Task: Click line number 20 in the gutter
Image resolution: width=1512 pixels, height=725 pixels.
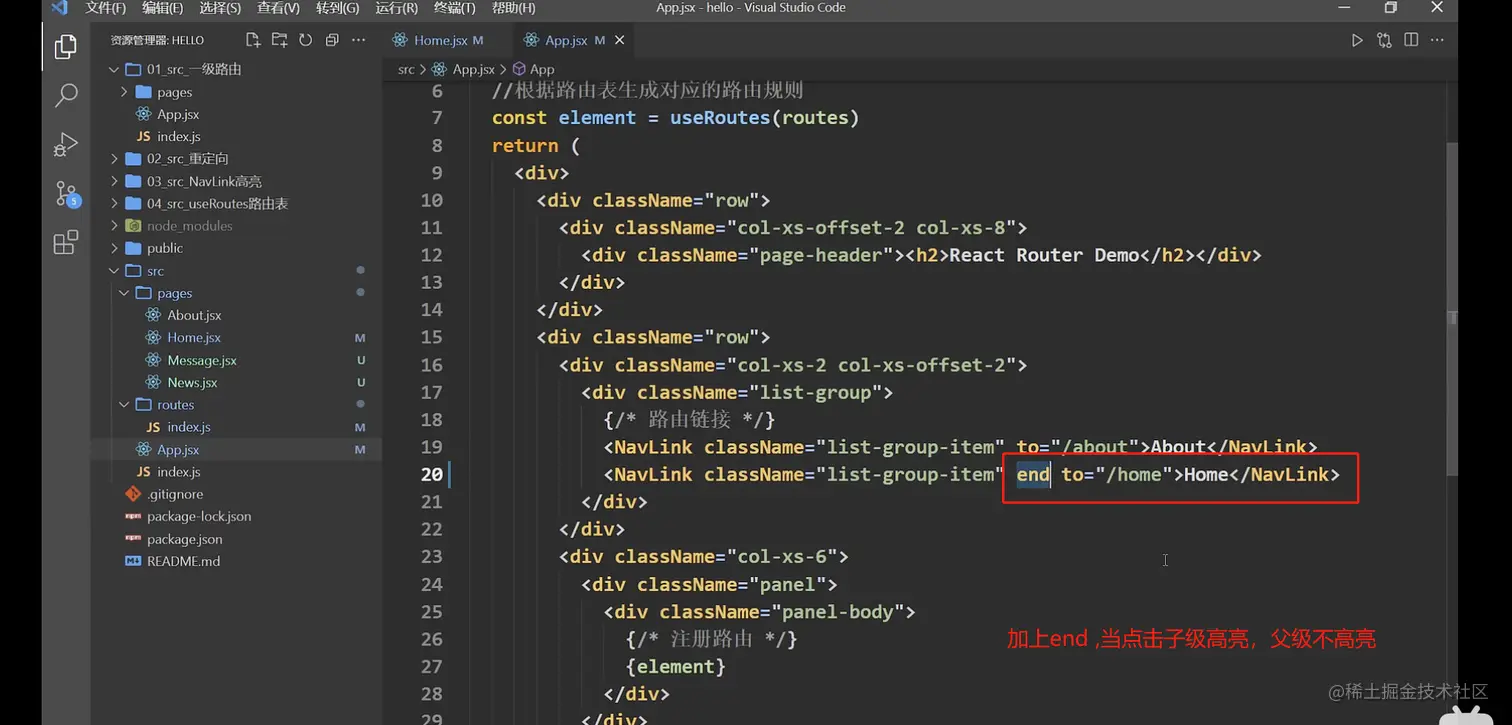Action: pyautogui.click(x=431, y=475)
